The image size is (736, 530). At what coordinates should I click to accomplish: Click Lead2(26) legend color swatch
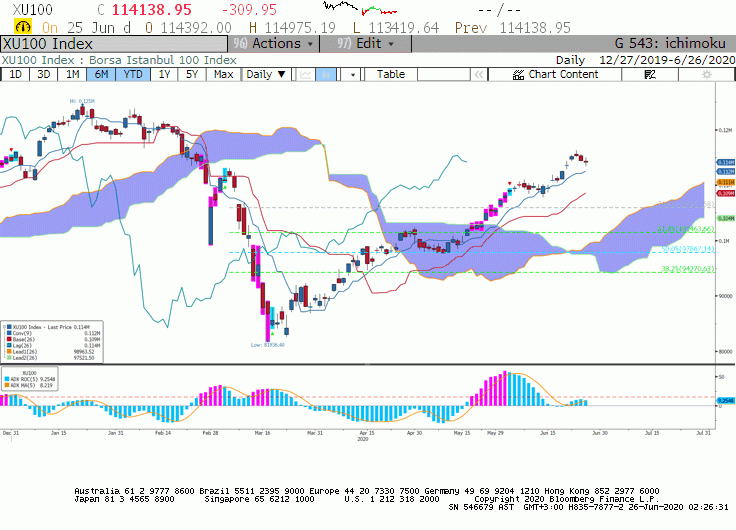(x=9, y=357)
